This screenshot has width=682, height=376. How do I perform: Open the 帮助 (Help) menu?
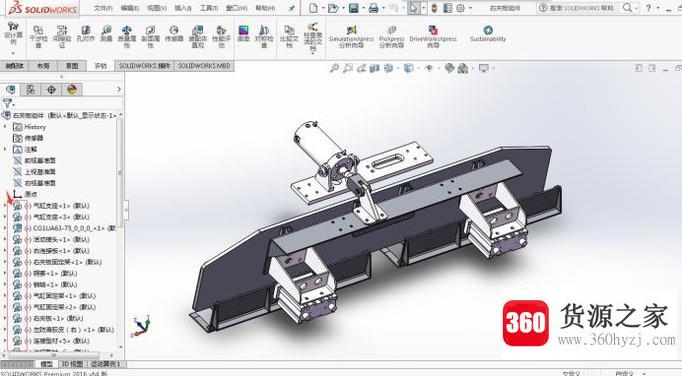(x=265, y=8)
